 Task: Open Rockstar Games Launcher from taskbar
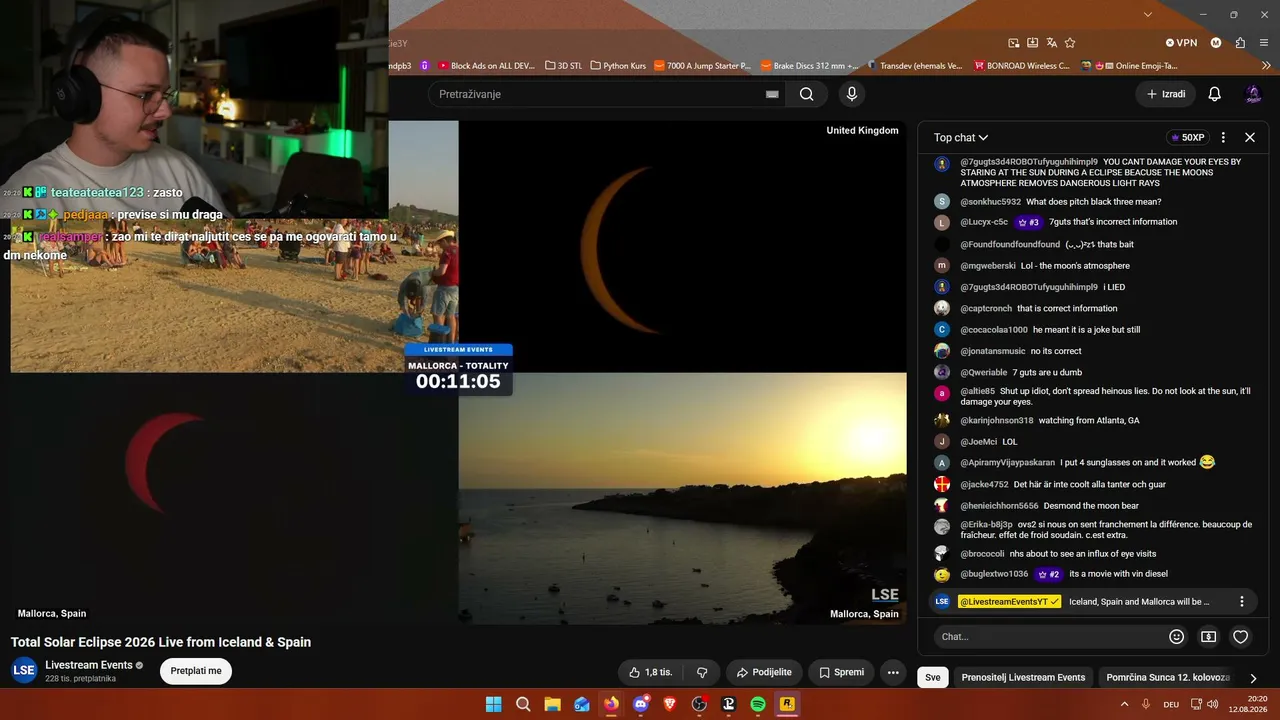[787, 704]
